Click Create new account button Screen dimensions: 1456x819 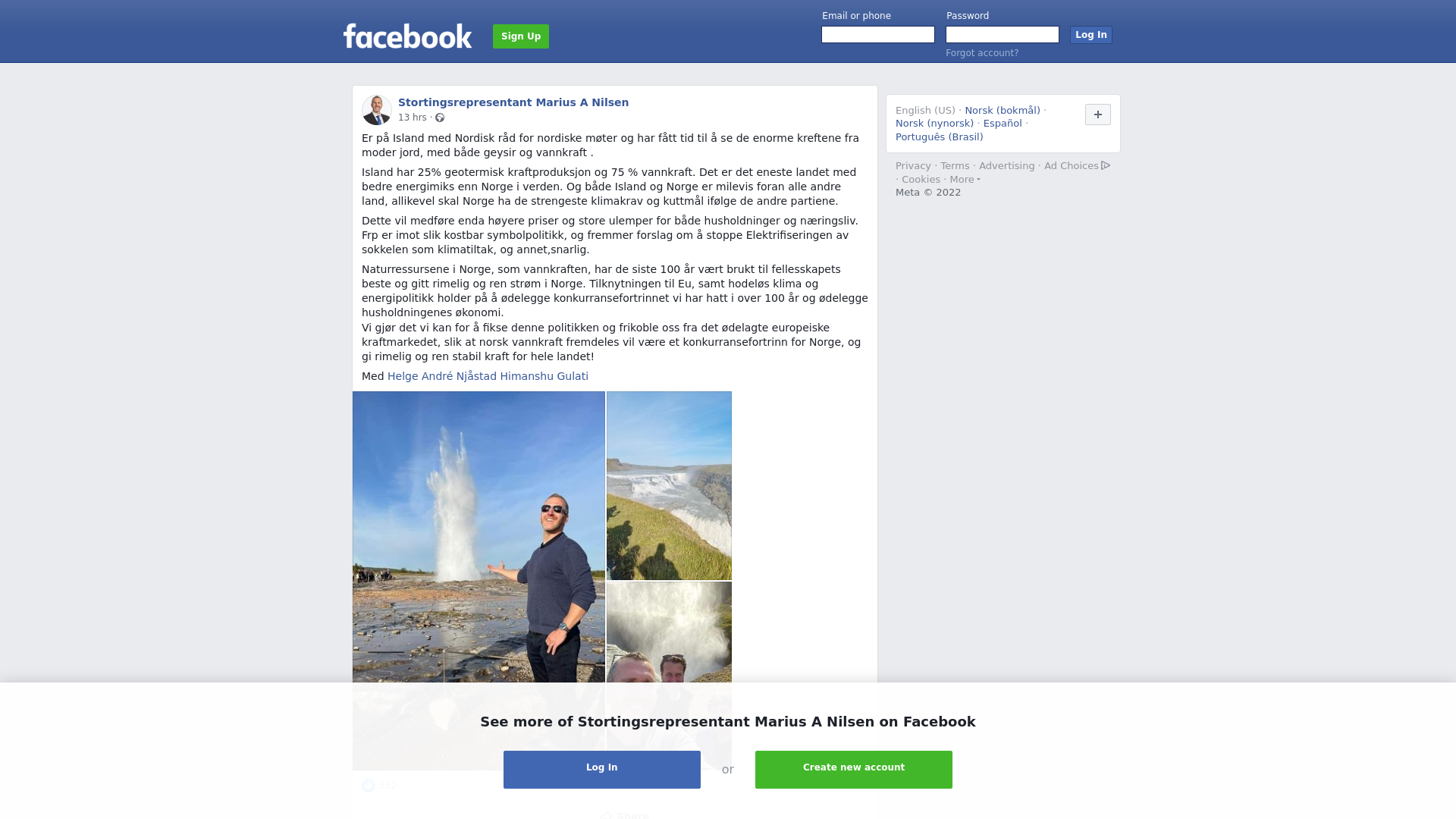click(854, 770)
